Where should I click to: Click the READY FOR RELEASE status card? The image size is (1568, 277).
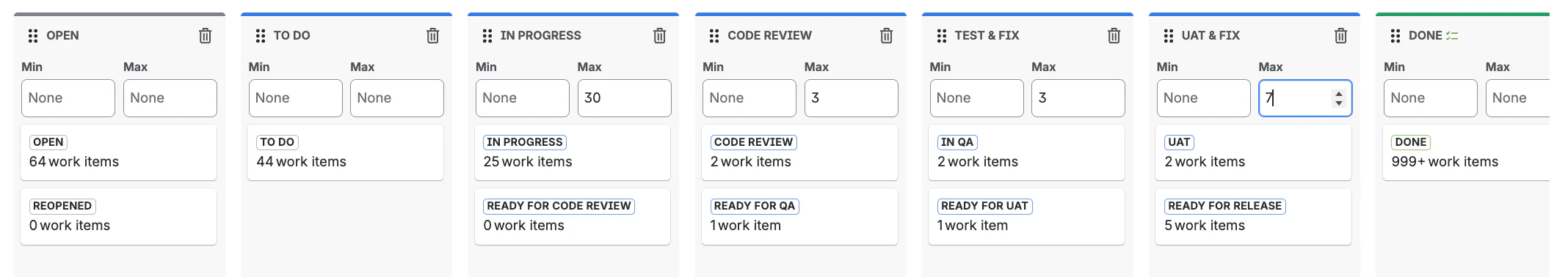point(1254,216)
